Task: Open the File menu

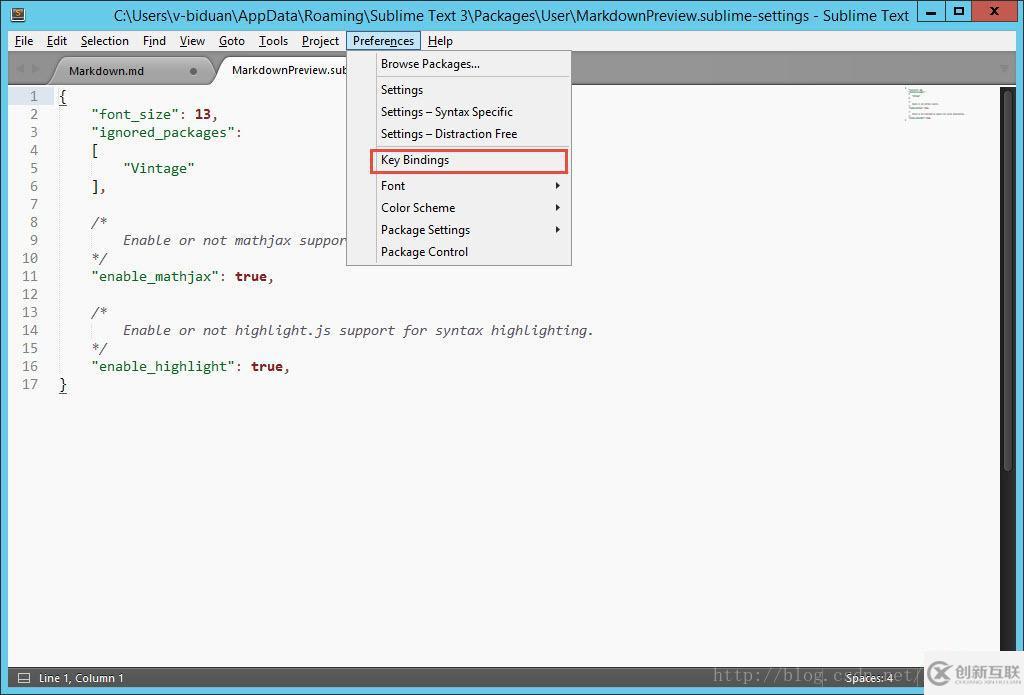Action: coord(24,41)
